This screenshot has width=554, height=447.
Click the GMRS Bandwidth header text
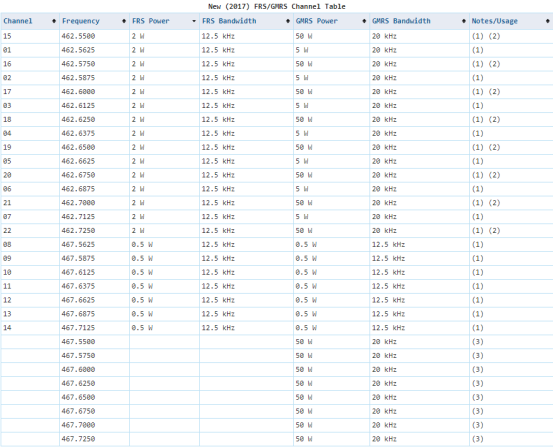click(401, 21)
